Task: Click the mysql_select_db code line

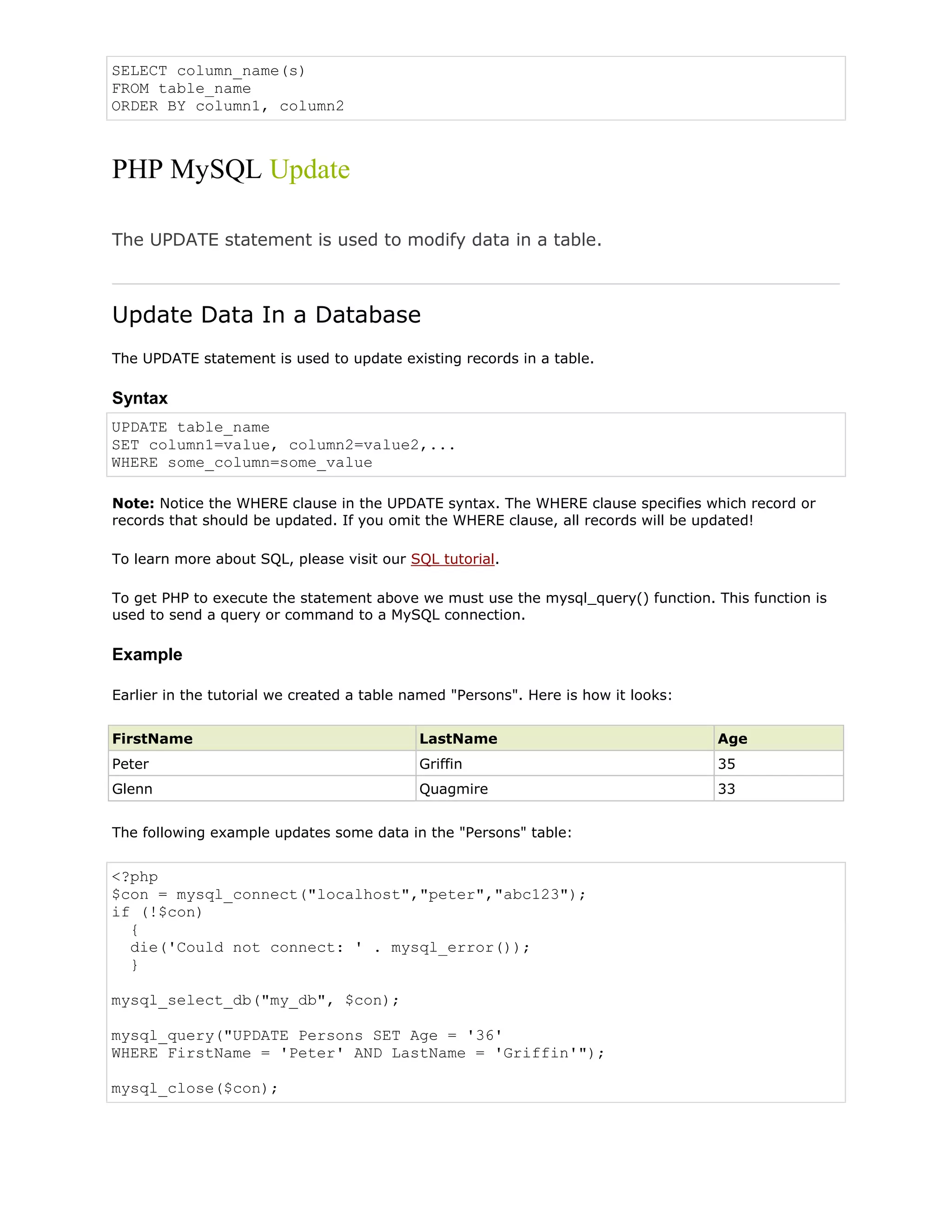Action: 255,1000
